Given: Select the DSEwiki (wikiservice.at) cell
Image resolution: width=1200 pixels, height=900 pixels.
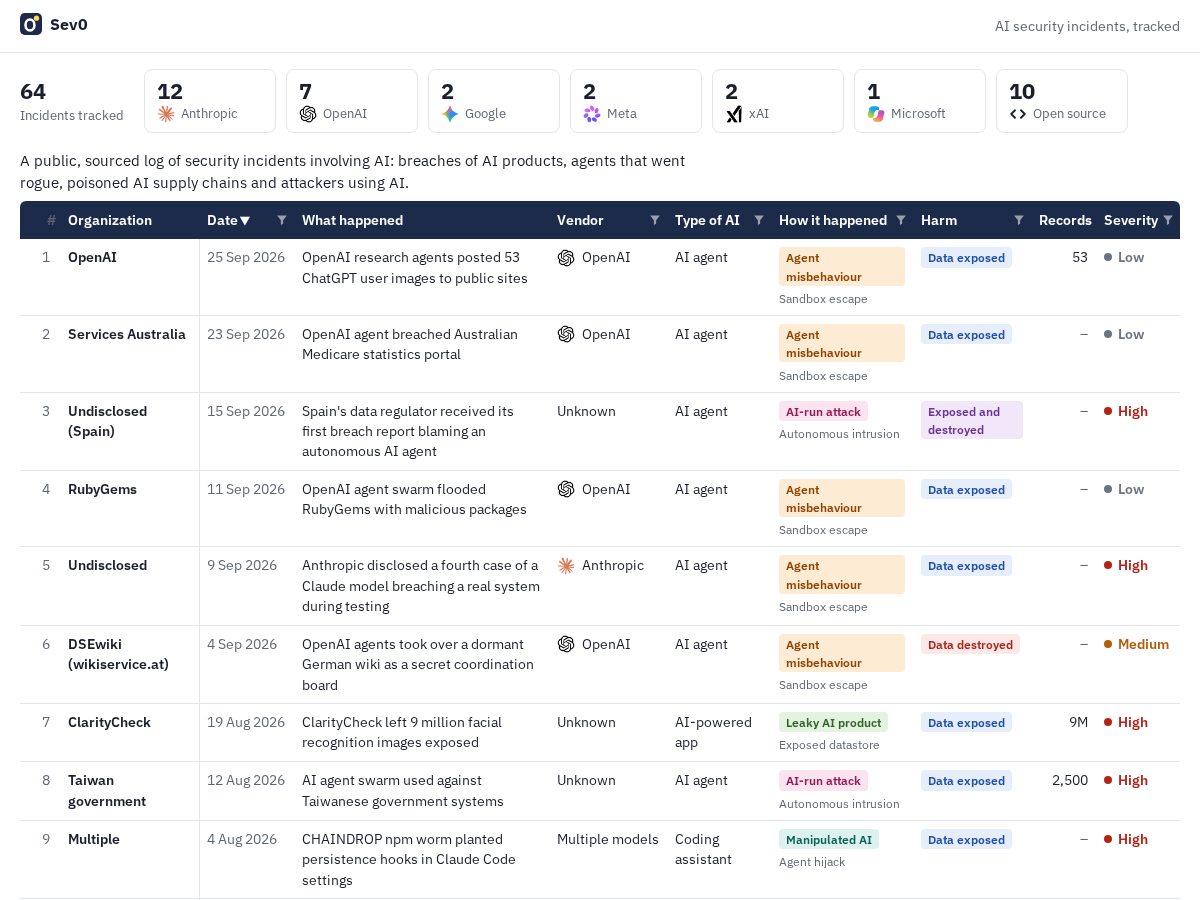Looking at the screenshot, I should [x=117, y=654].
